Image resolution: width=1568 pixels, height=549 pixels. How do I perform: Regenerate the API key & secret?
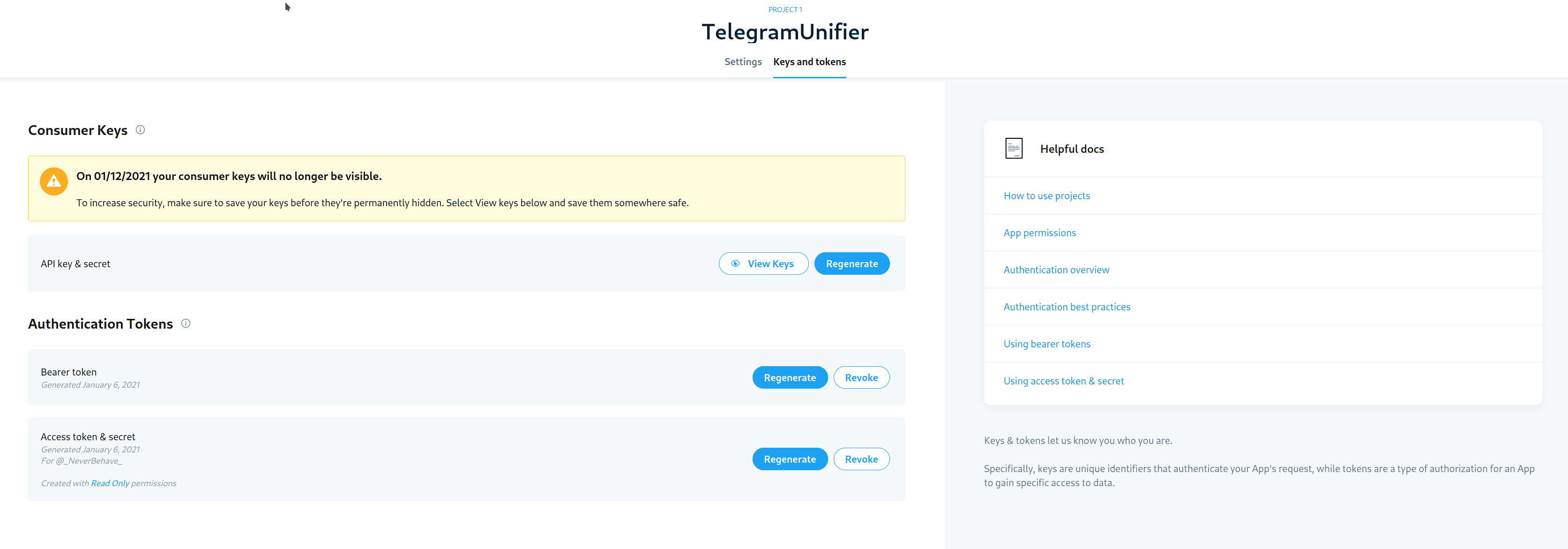(x=851, y=263)
